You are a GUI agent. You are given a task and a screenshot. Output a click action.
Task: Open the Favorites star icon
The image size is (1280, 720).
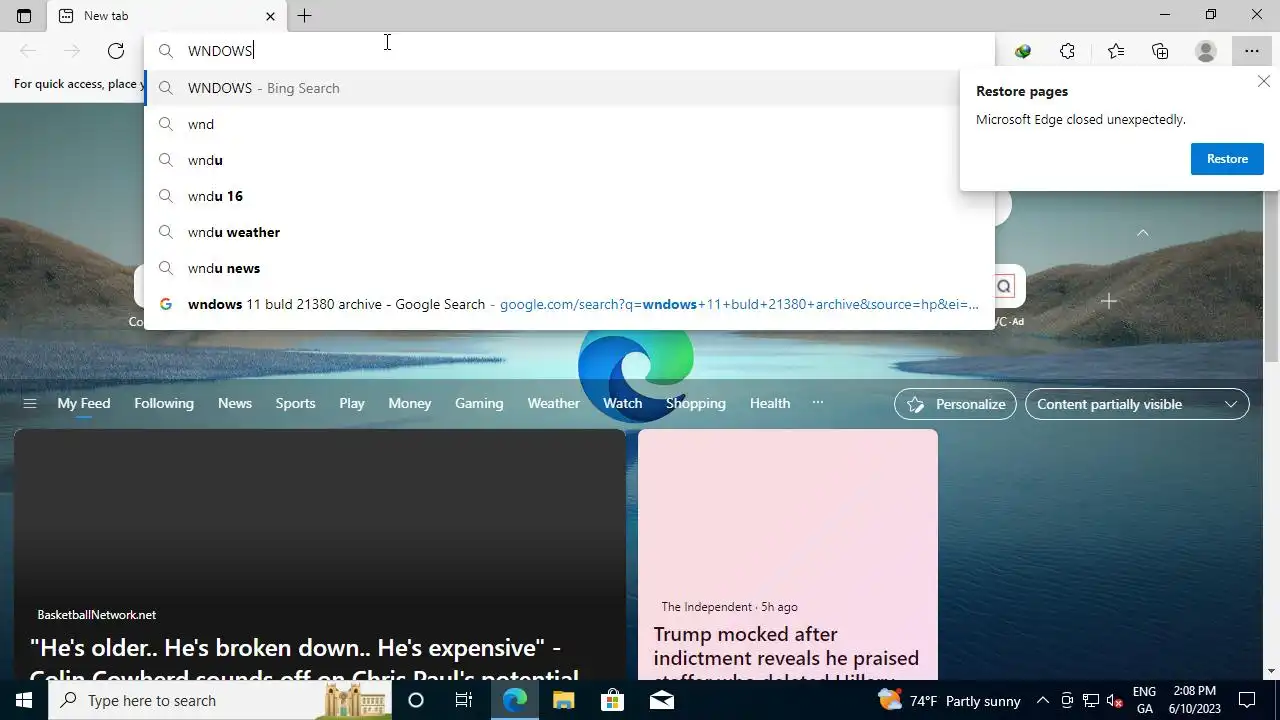click(x=1116, y=51)
